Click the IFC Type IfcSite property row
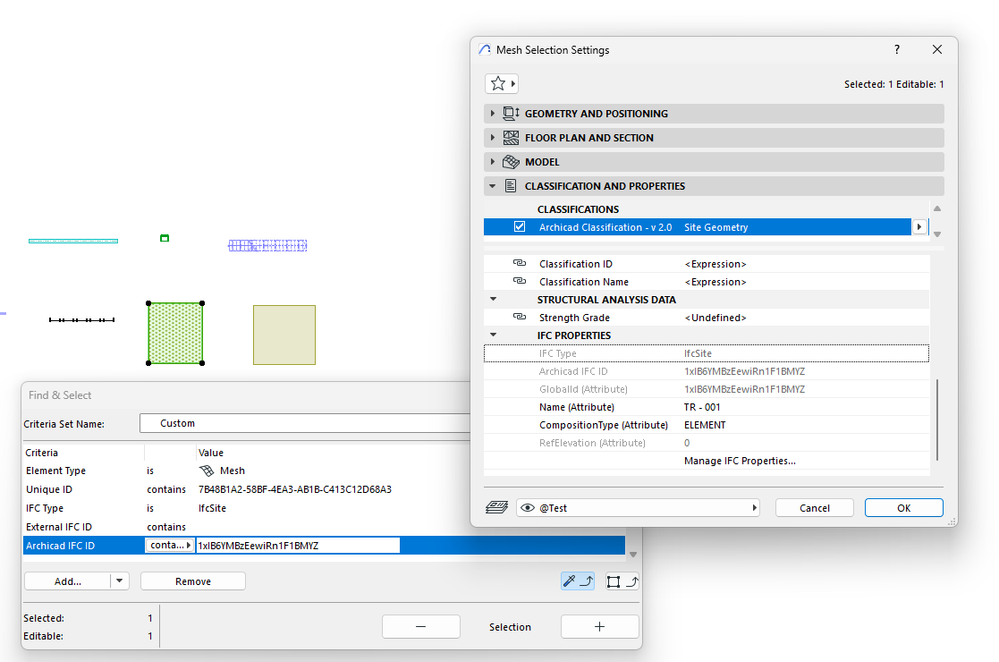The image size is (999, 662). (707, 353)
